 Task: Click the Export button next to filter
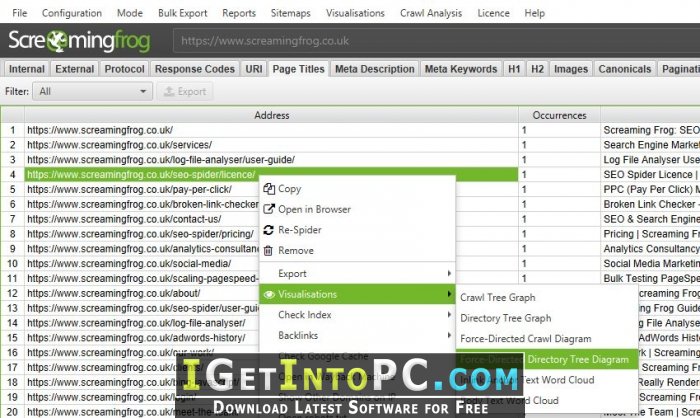coord(185,91)
